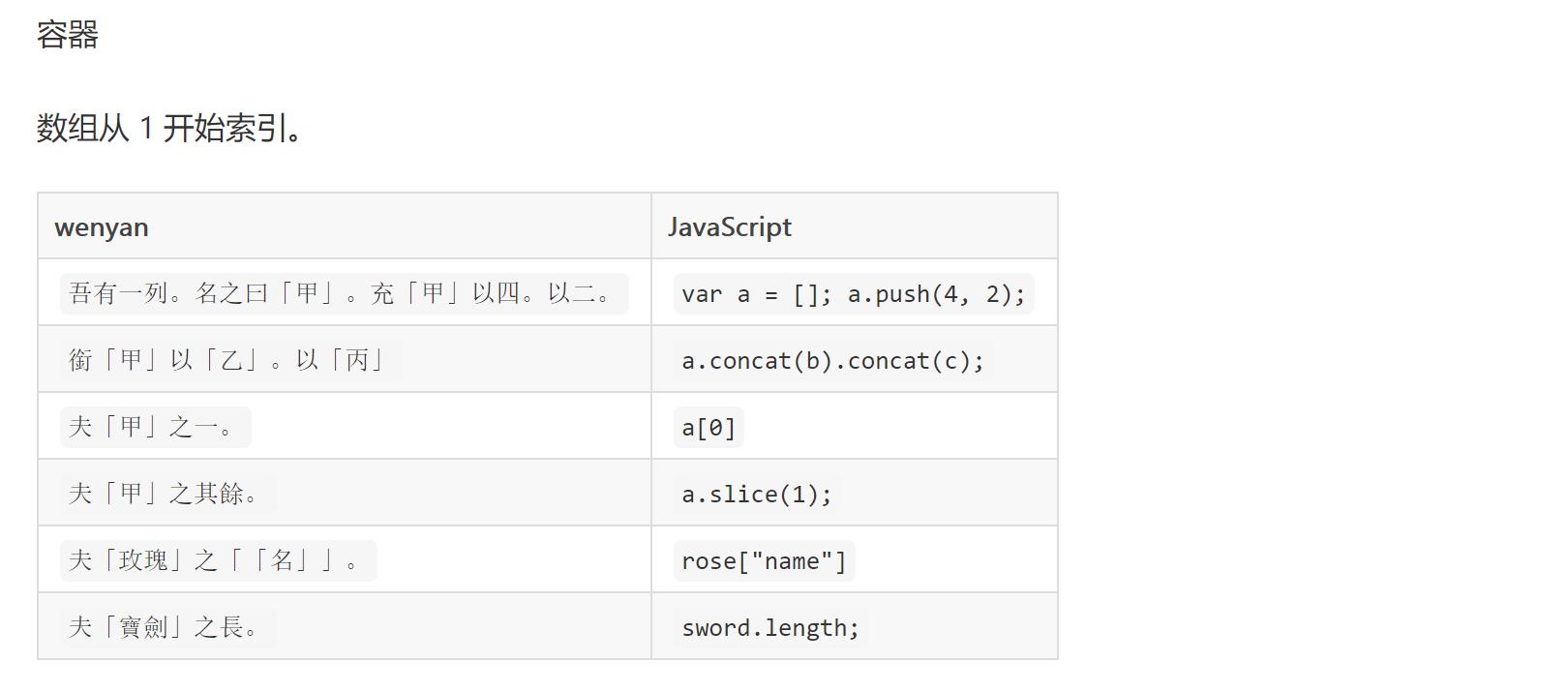Viewport: 1568px width, 692px height.
Task: Click the 銜「甲」以「乙」 wenyan snippet
Action: (x=229, y=360)
